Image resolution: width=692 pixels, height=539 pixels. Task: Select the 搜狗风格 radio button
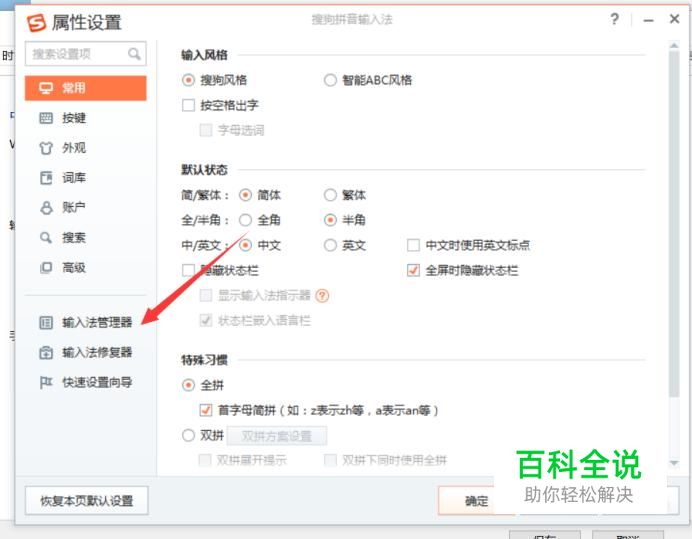coord(188,80)
